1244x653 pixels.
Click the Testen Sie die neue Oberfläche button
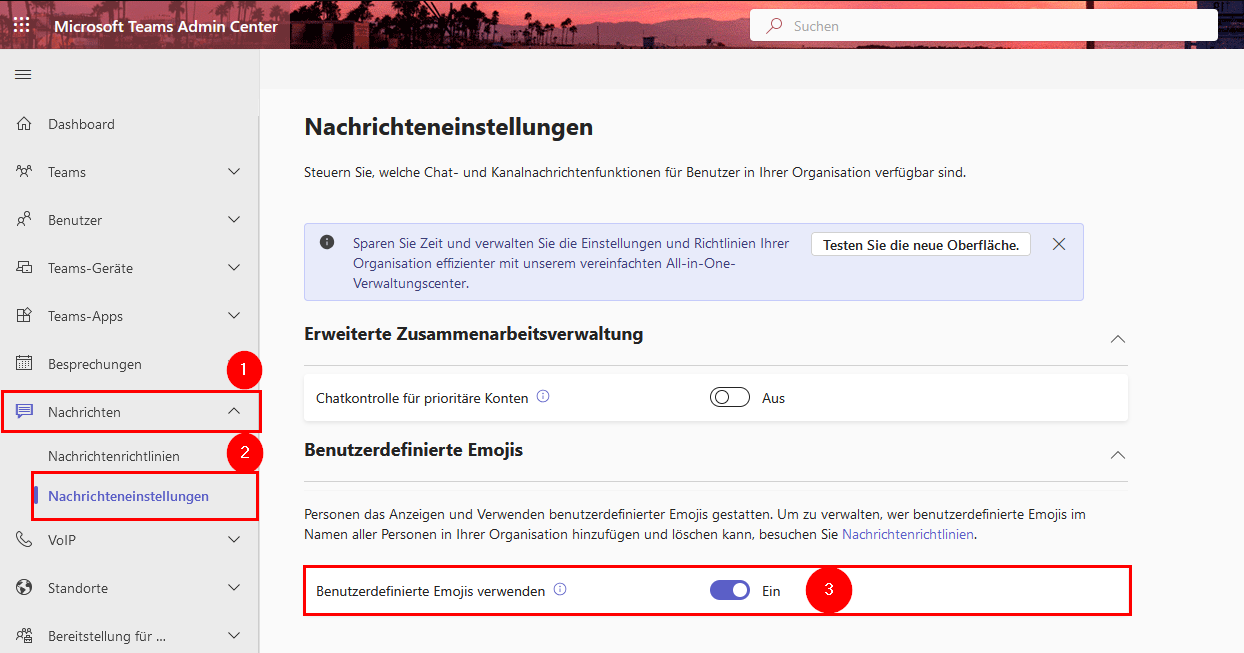click(x=921, y=245)
